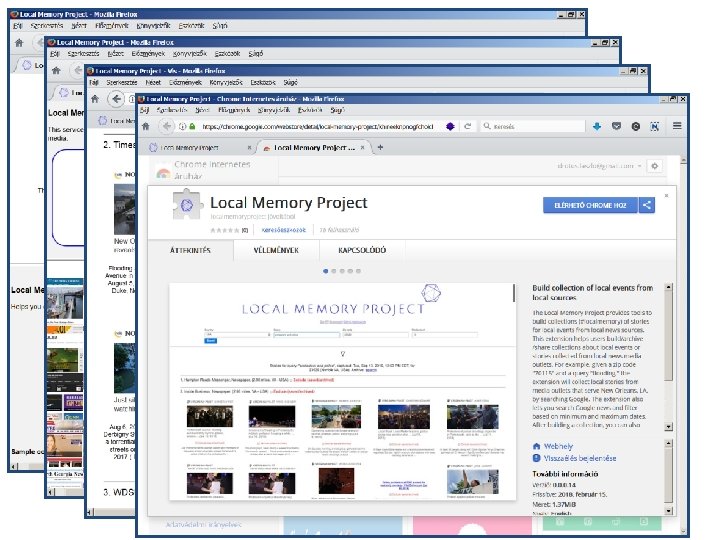Click the down arrow of the additional-info scrollbar
720x540 pixels.
tap(669, 511)
